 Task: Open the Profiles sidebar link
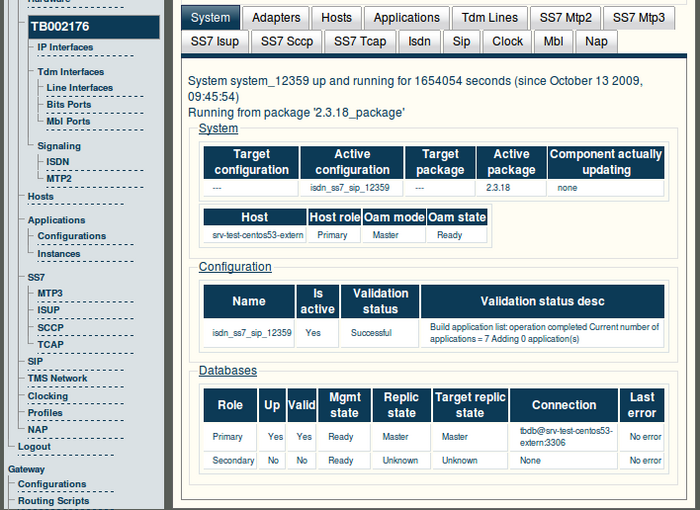45,412
